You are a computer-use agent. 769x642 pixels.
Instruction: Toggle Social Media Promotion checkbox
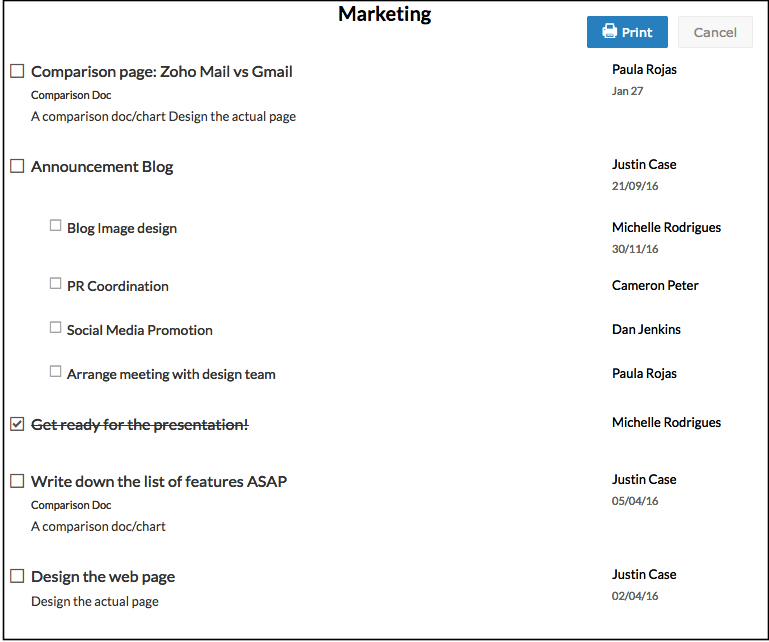tap(56, 328)
